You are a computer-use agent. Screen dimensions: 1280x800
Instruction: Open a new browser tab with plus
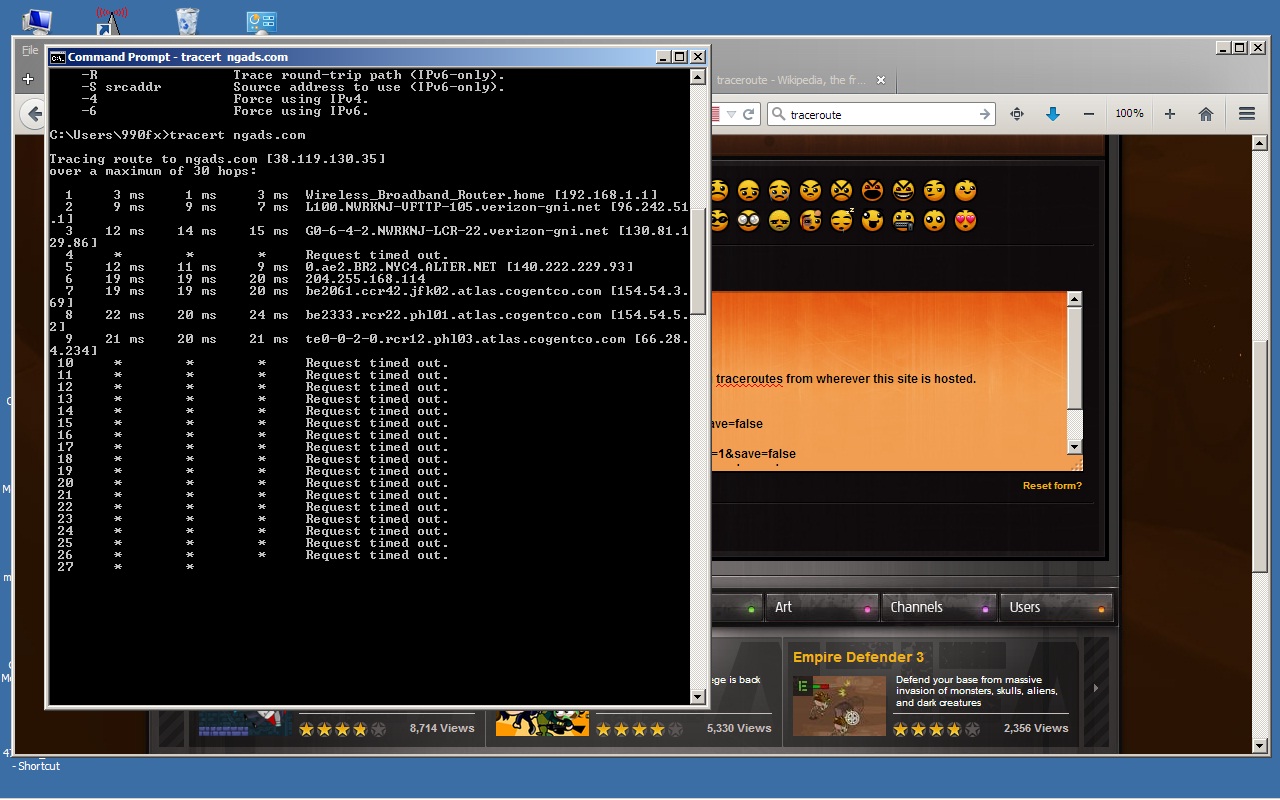point(27,79)
